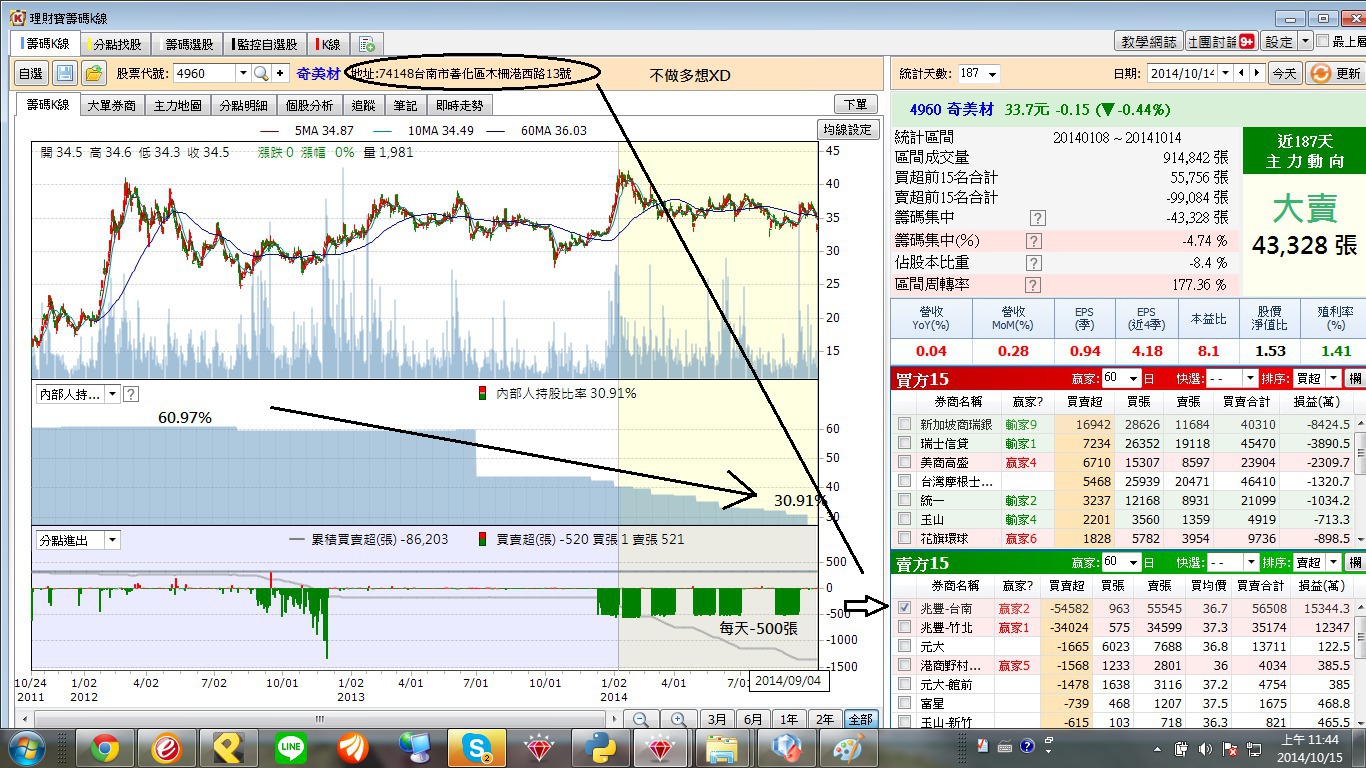Viewport: 1366px width, 768px height.
Task: Expand the 設定 dropdown arrow
Action: tap(1305, 41)
